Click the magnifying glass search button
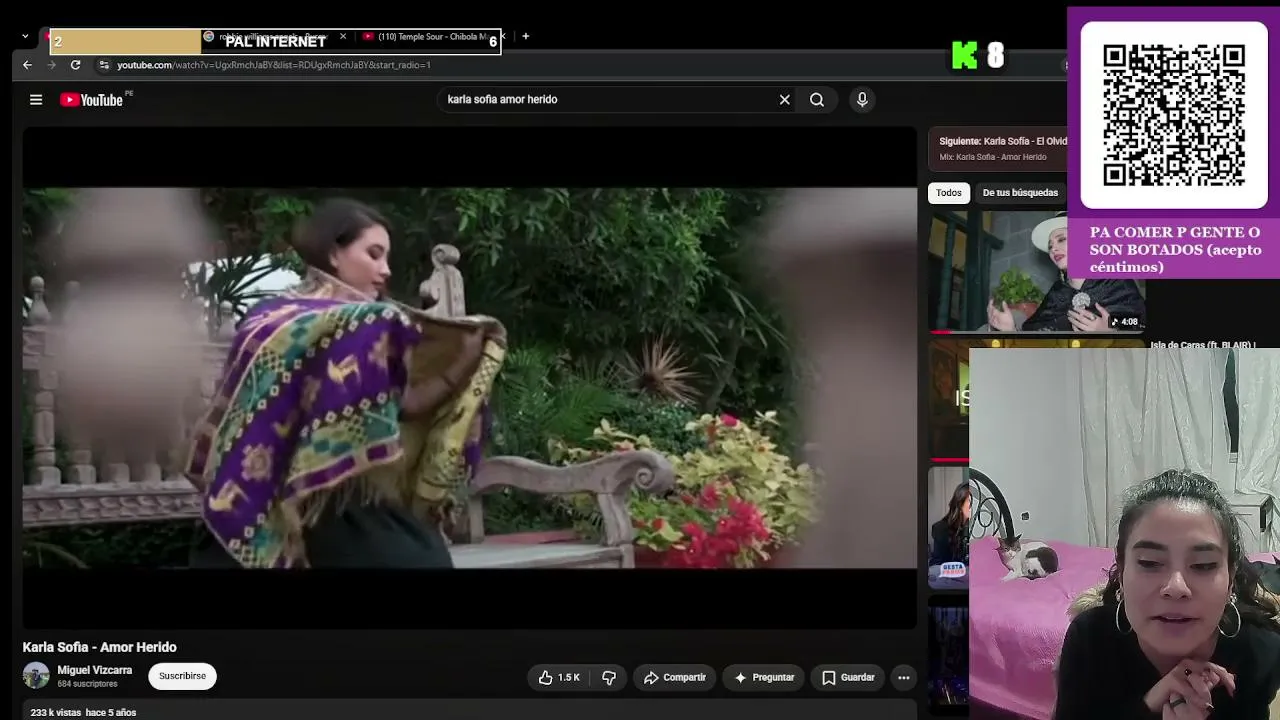Viewport: 1280px width, 720px height. tap(817, 99)
